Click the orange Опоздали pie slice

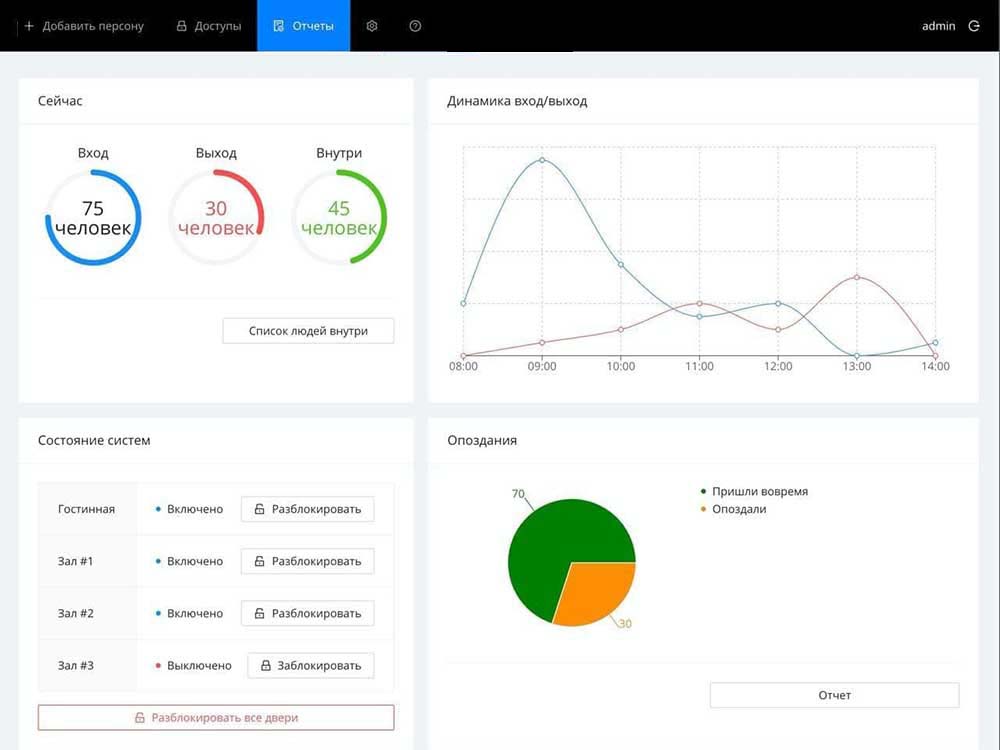pos(599,593)
